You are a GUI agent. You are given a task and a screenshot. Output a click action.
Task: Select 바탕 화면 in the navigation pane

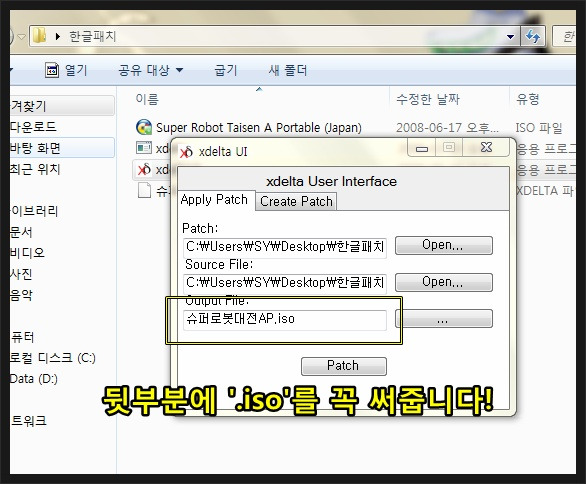(x=35, y=148)
